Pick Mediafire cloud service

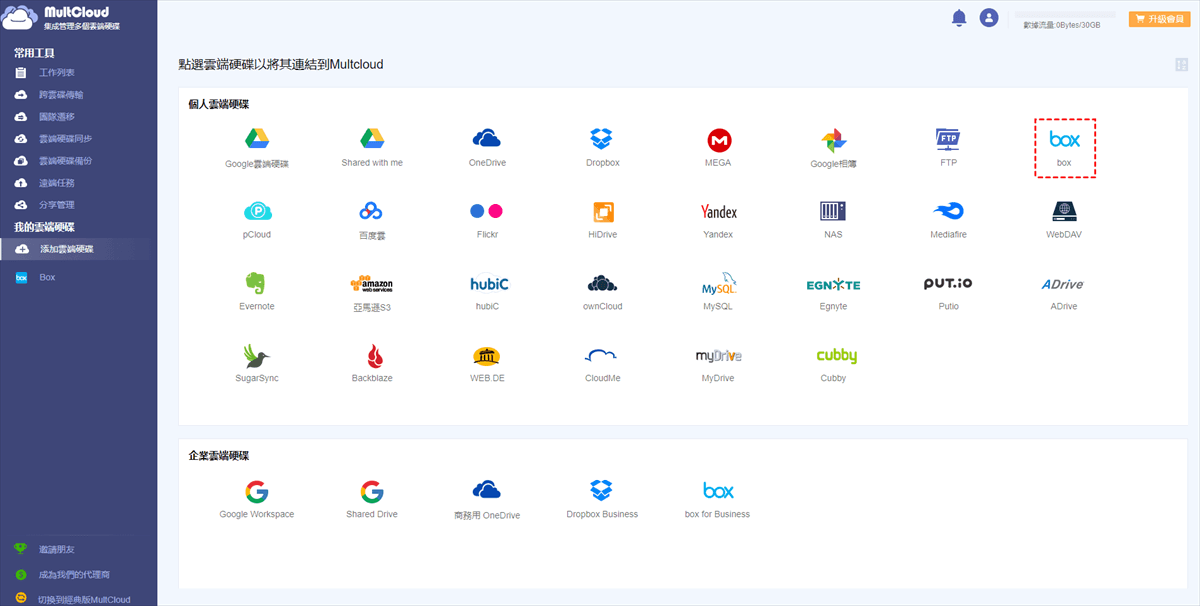click(949, 212)
